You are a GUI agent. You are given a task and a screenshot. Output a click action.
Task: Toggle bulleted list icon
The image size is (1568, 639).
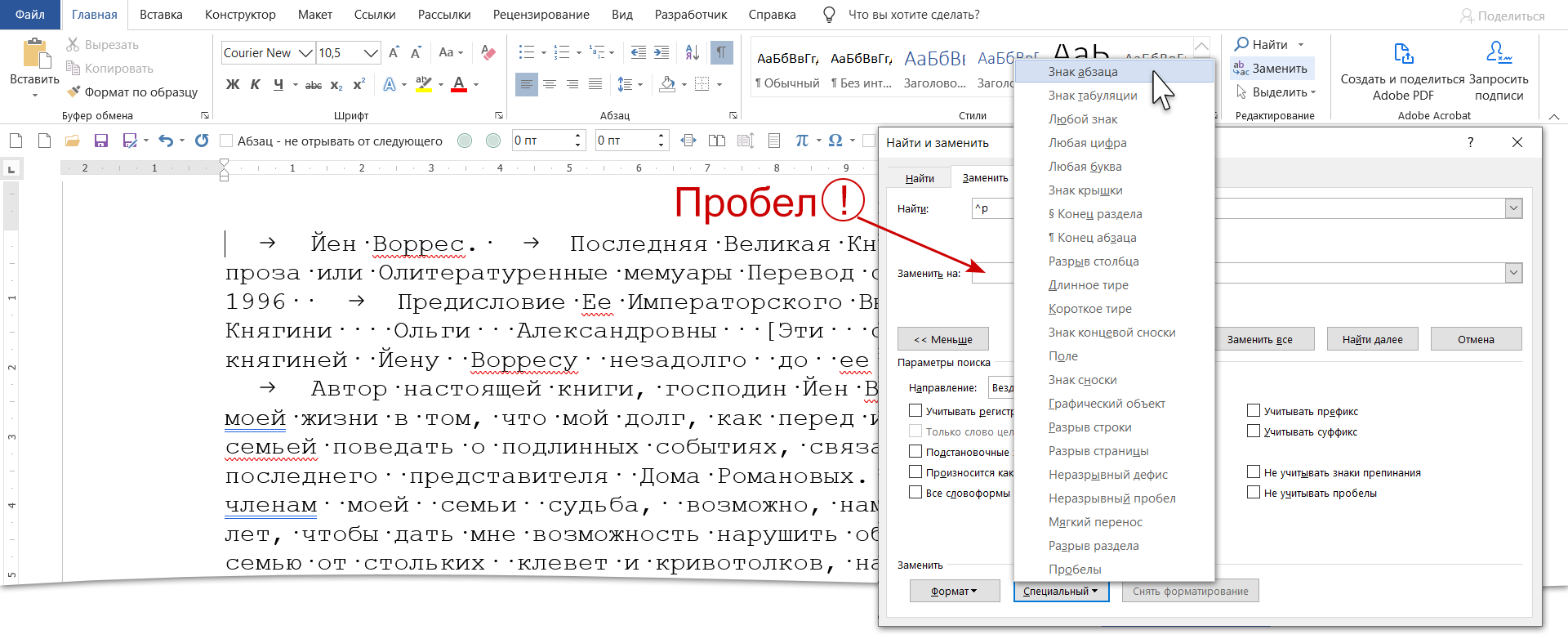527,53
